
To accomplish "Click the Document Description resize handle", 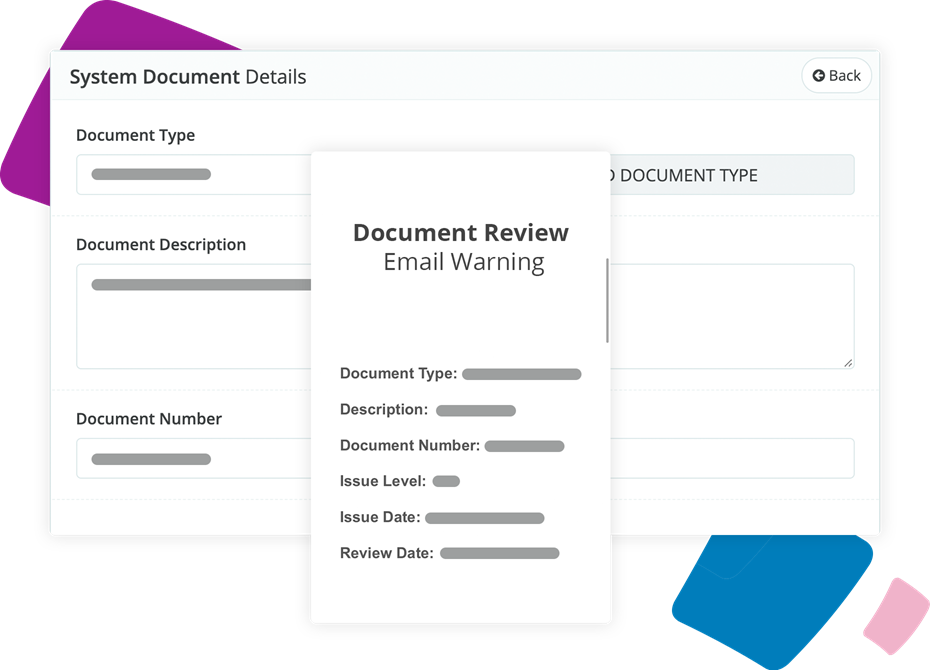I will (848, 363).
